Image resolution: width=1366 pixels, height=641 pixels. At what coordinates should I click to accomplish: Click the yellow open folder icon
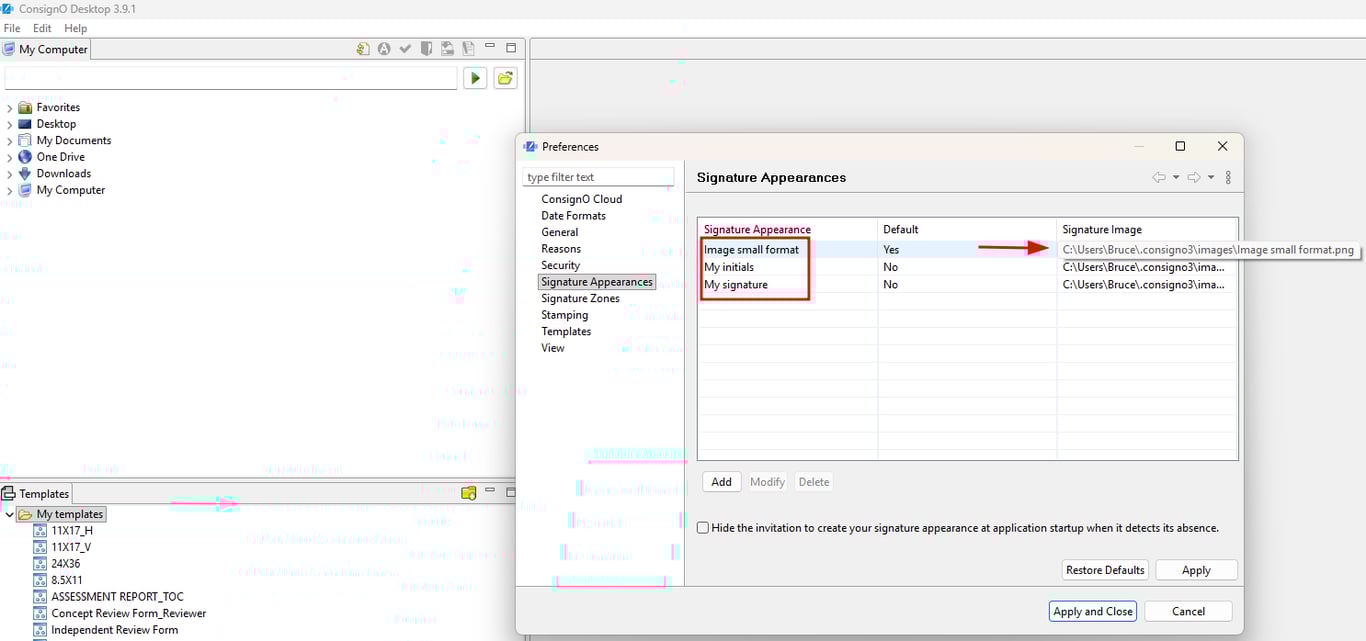[x=506, y=78]
